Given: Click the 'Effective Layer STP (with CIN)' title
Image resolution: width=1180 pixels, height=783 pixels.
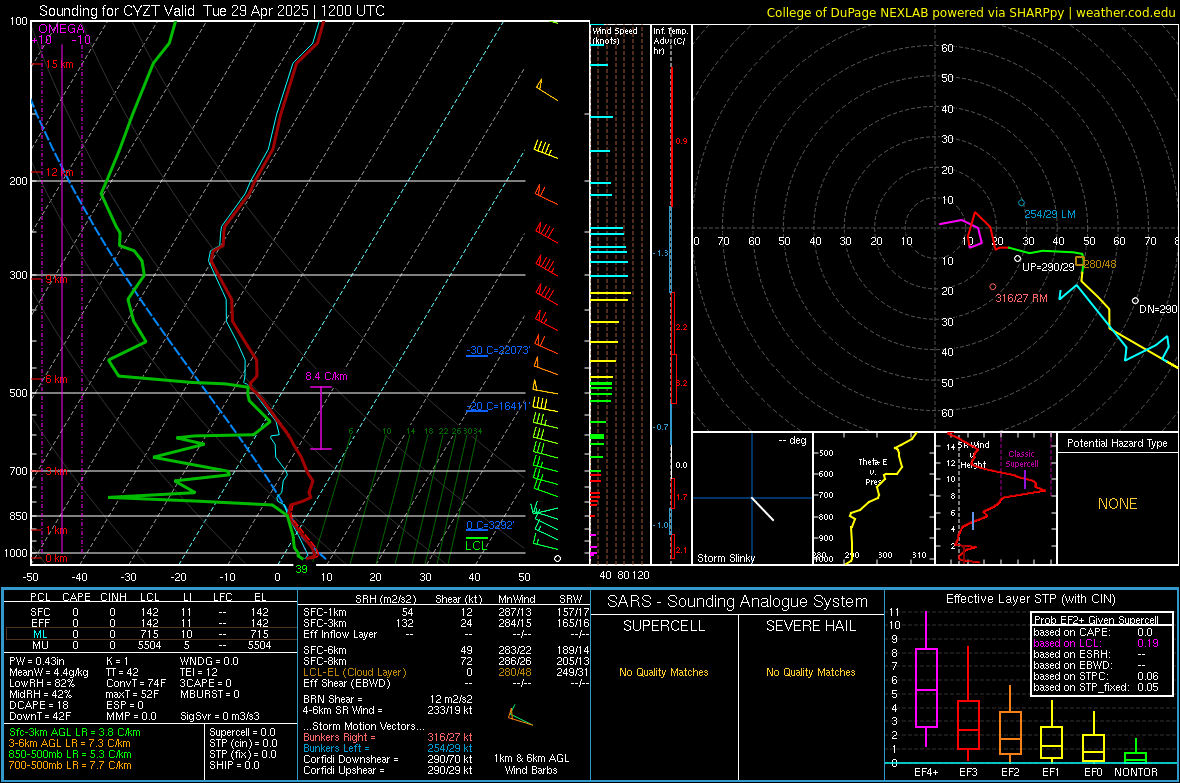Looking at the screenshot, I should click(1030, 599).
